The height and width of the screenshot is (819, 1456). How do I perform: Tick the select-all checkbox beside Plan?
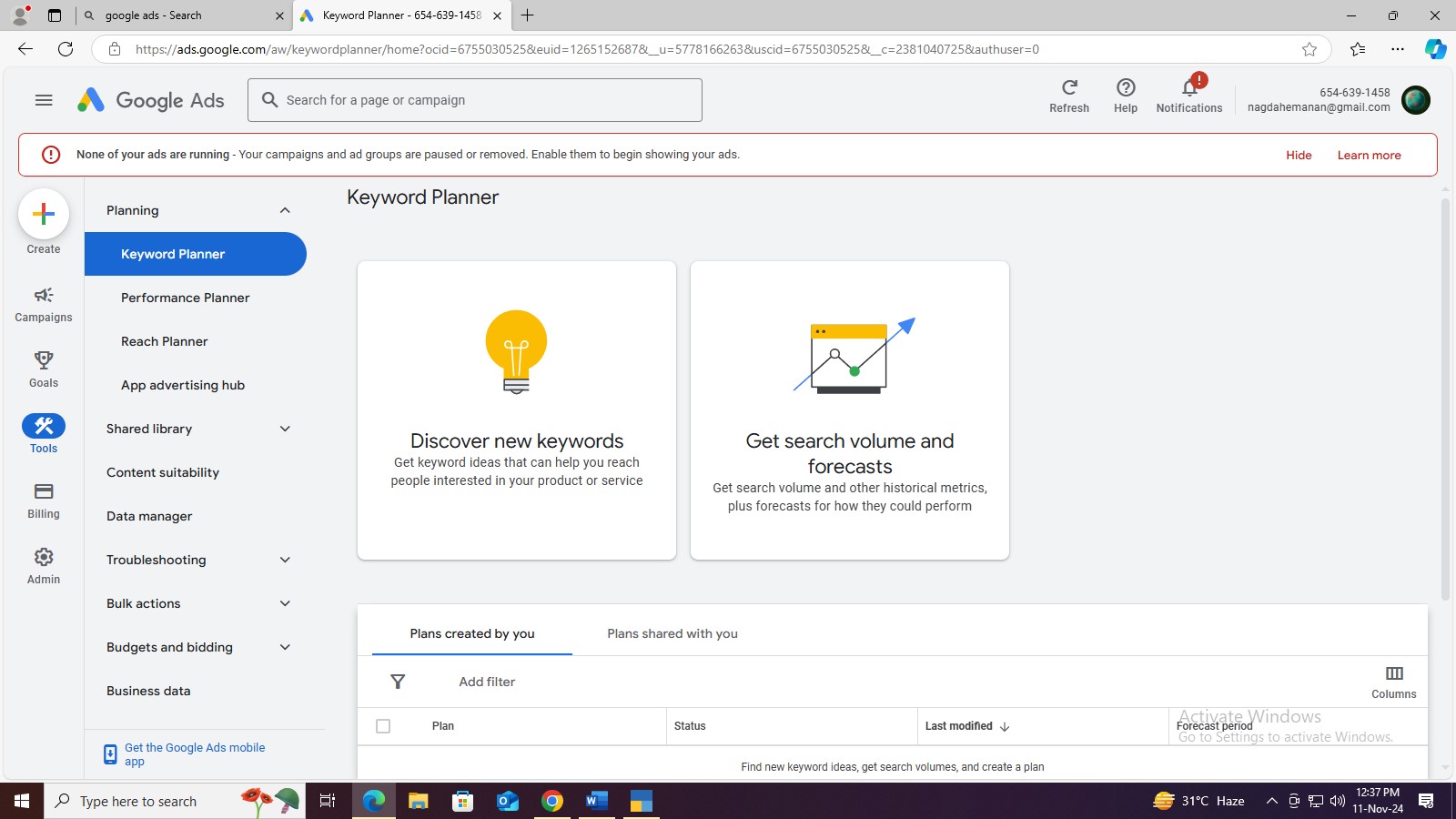(x=383, y=726)
